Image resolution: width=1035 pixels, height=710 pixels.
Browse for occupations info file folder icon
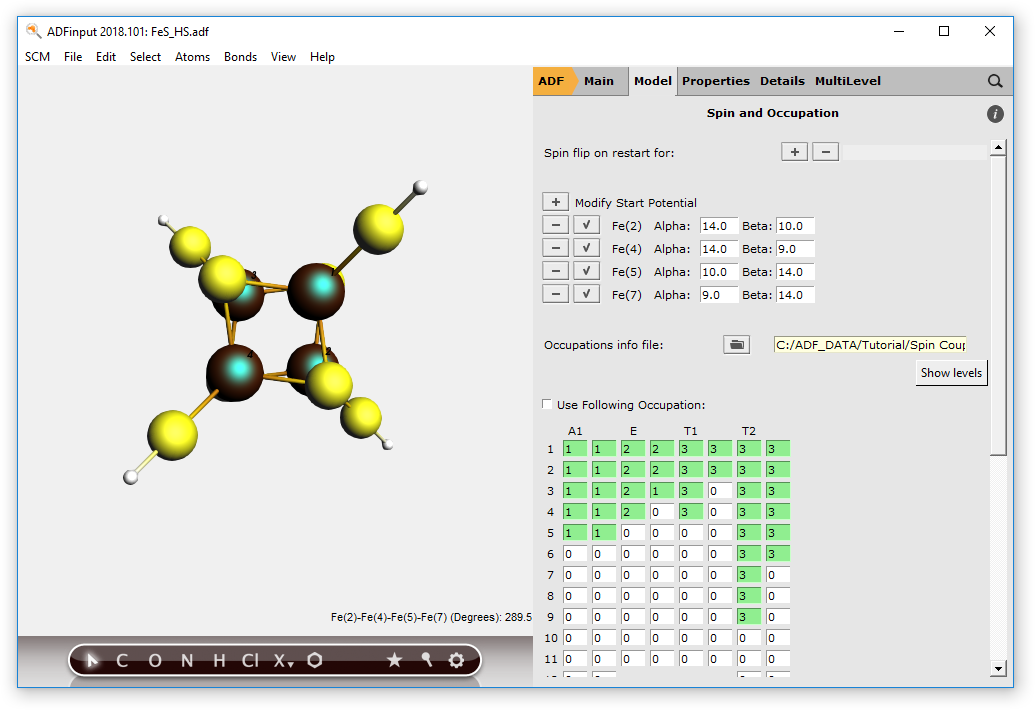coord(737,344)
